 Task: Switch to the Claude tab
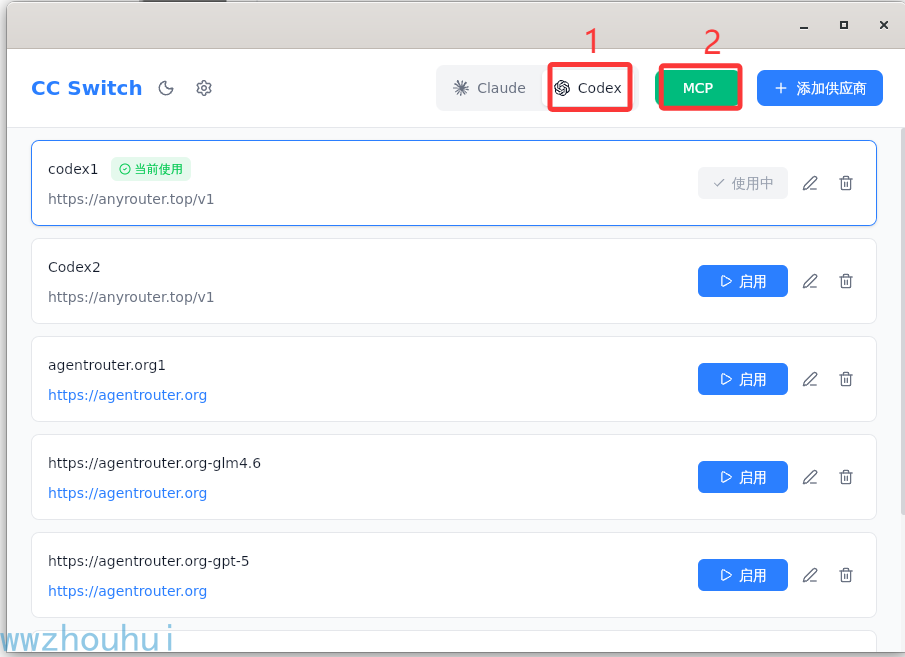[489, 88]
